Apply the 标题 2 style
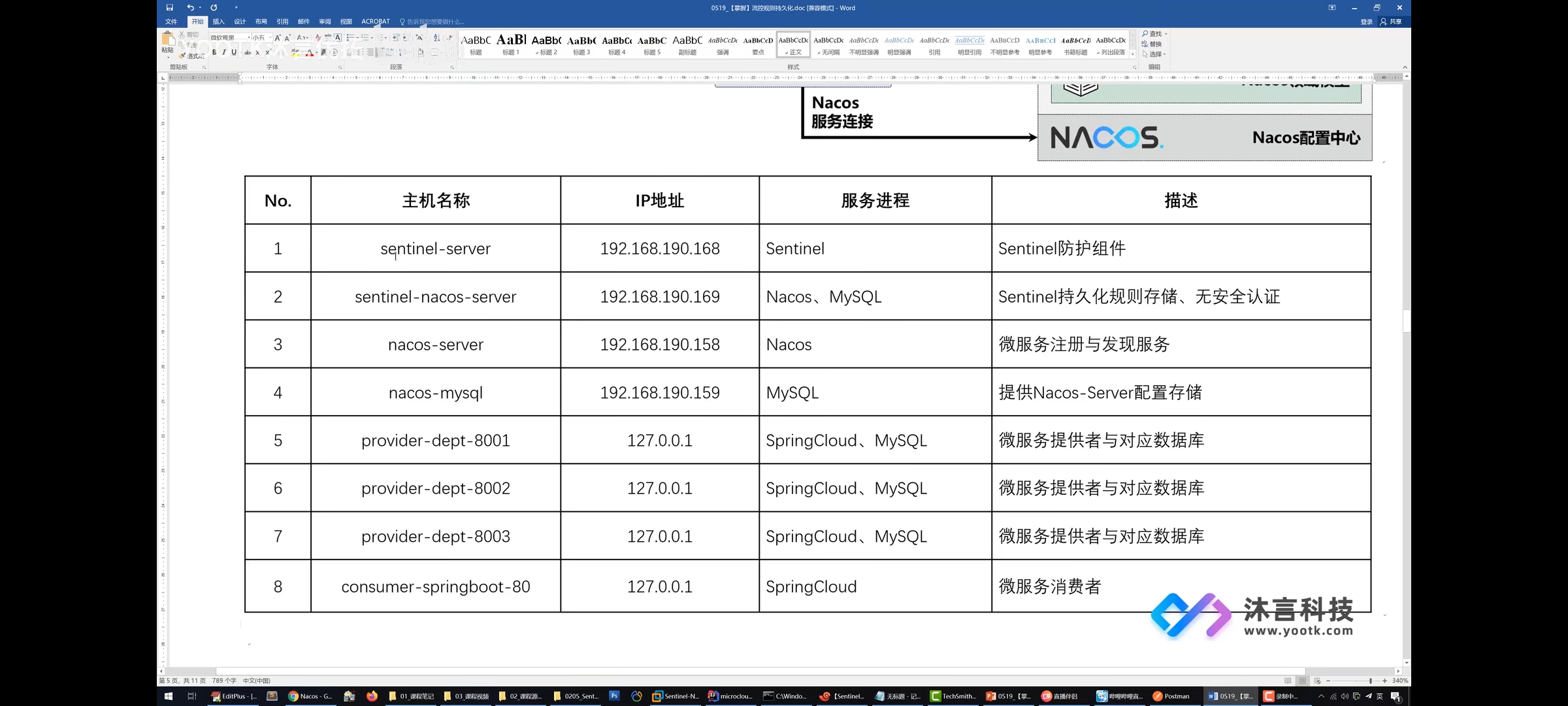 click(x=546, y=44)
